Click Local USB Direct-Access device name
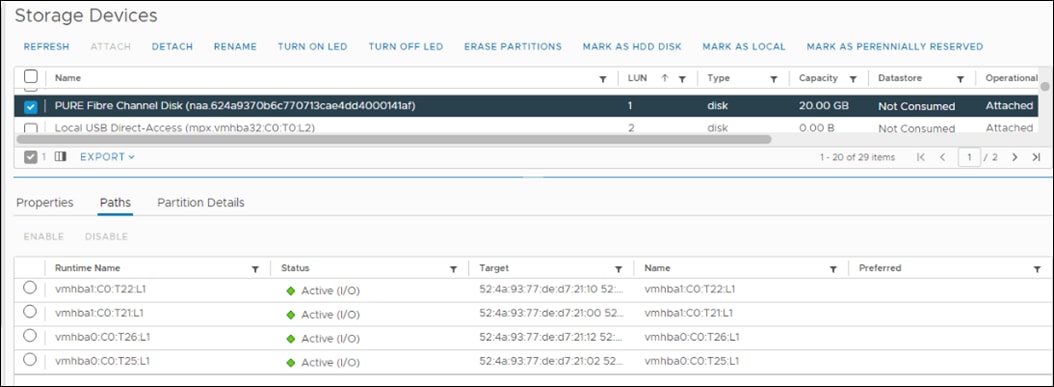Image resolution: width=1054 pixels, height=387 pixels. (186, 128)
